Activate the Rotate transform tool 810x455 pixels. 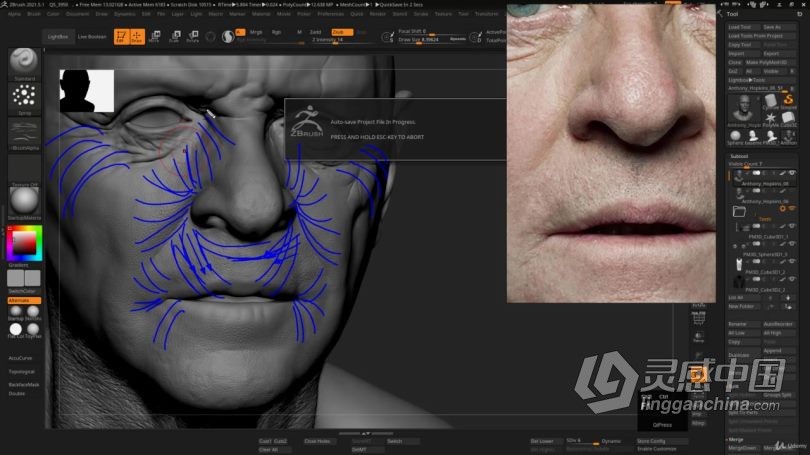193,36
